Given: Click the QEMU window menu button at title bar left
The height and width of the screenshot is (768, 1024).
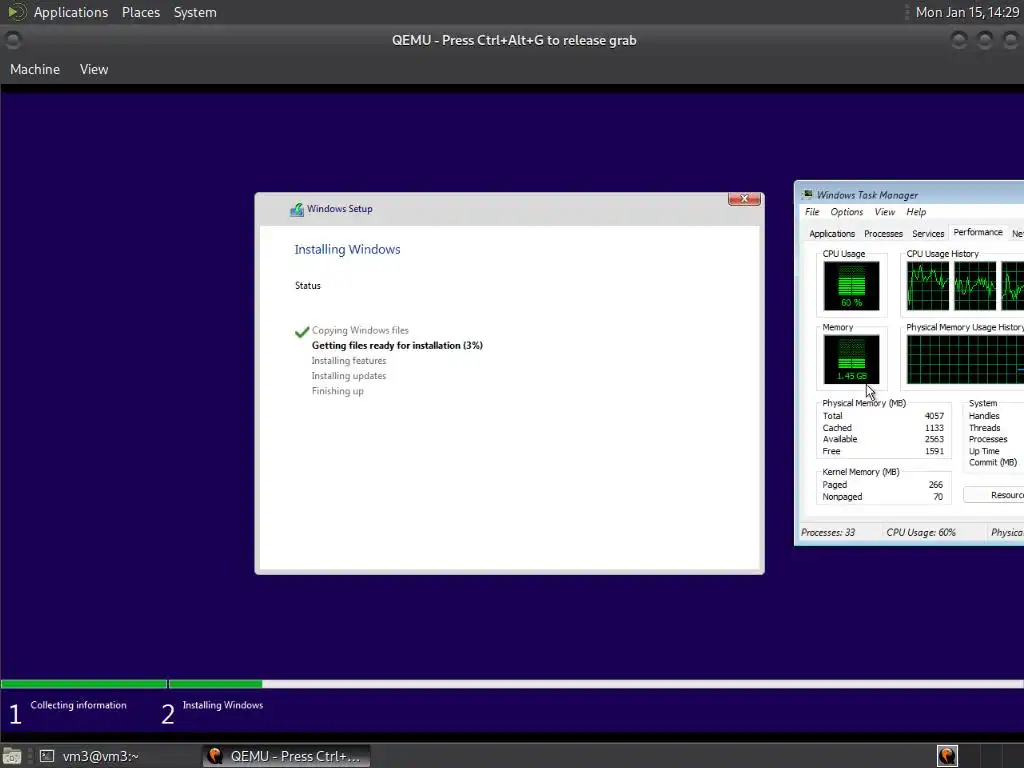Looking at the screenshot, I should (x=12, y=40).
